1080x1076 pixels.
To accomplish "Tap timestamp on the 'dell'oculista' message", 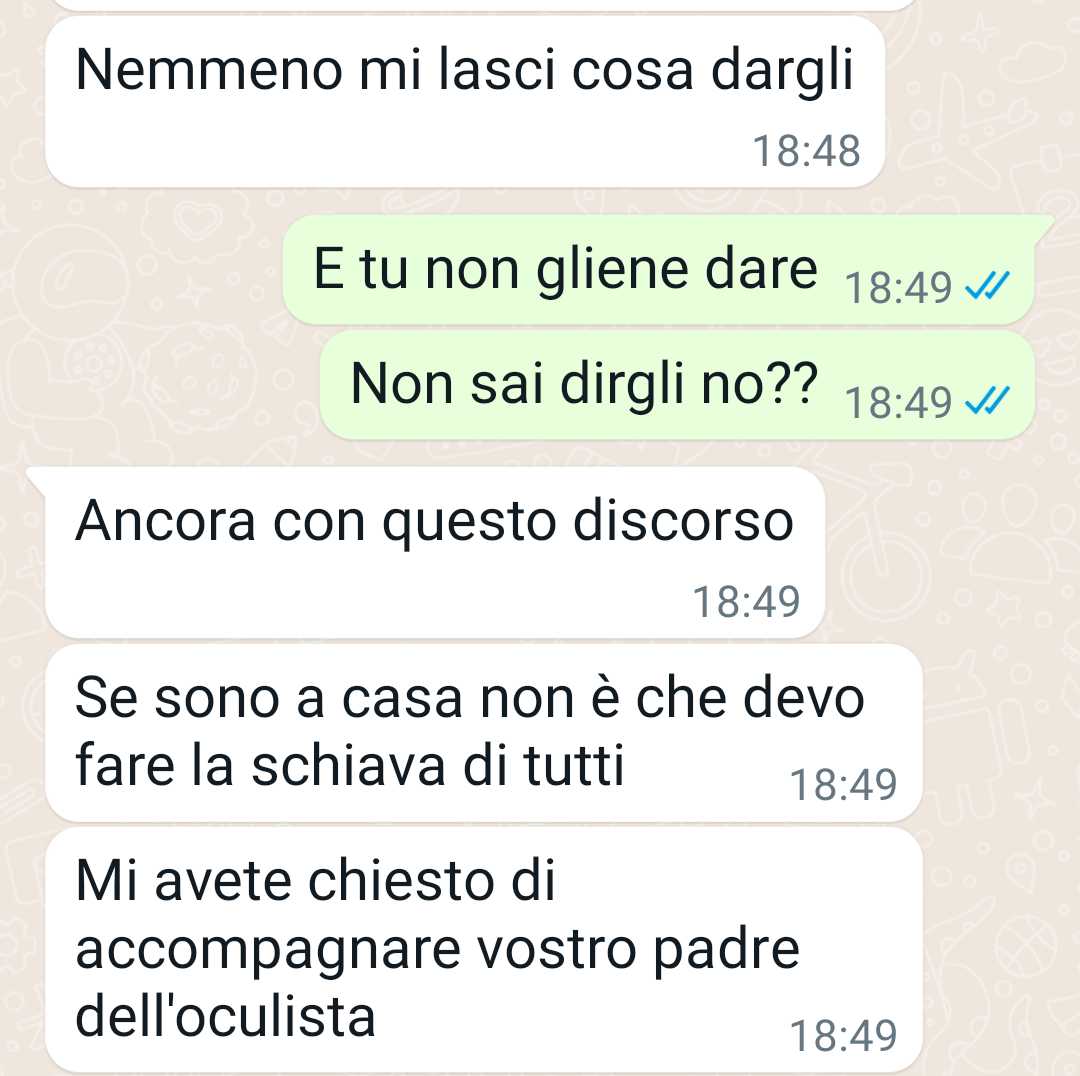I will (843, 1035).
